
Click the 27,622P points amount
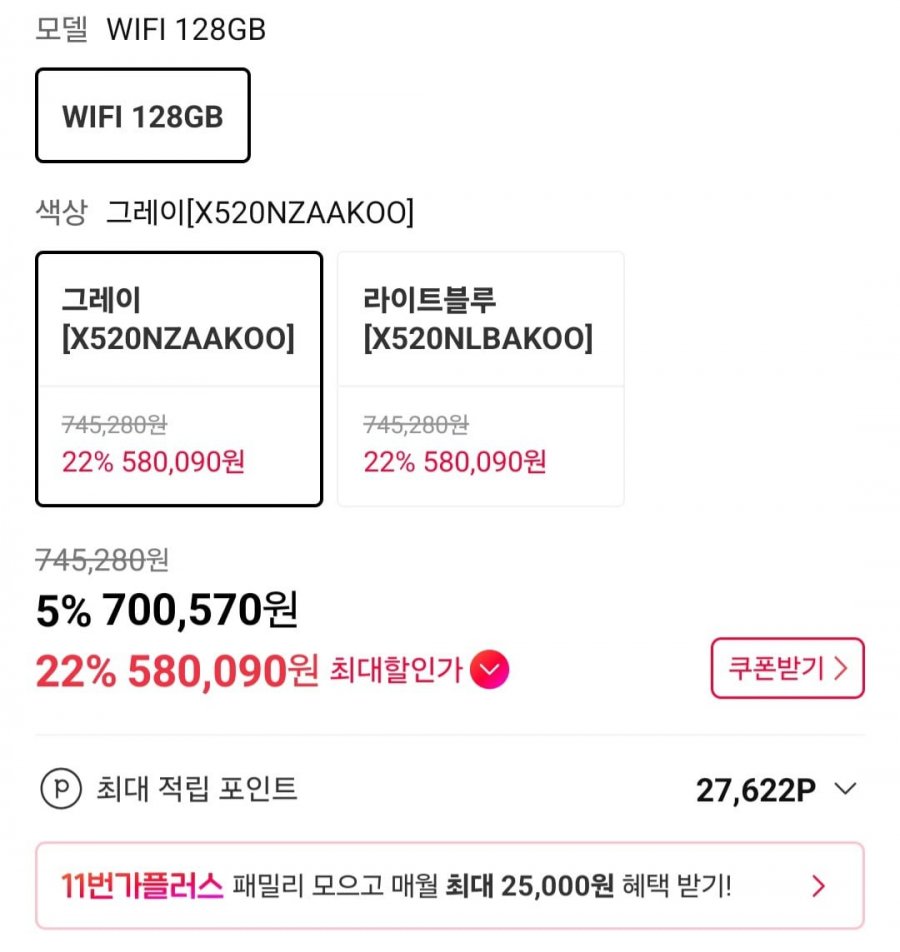[755, 791]
